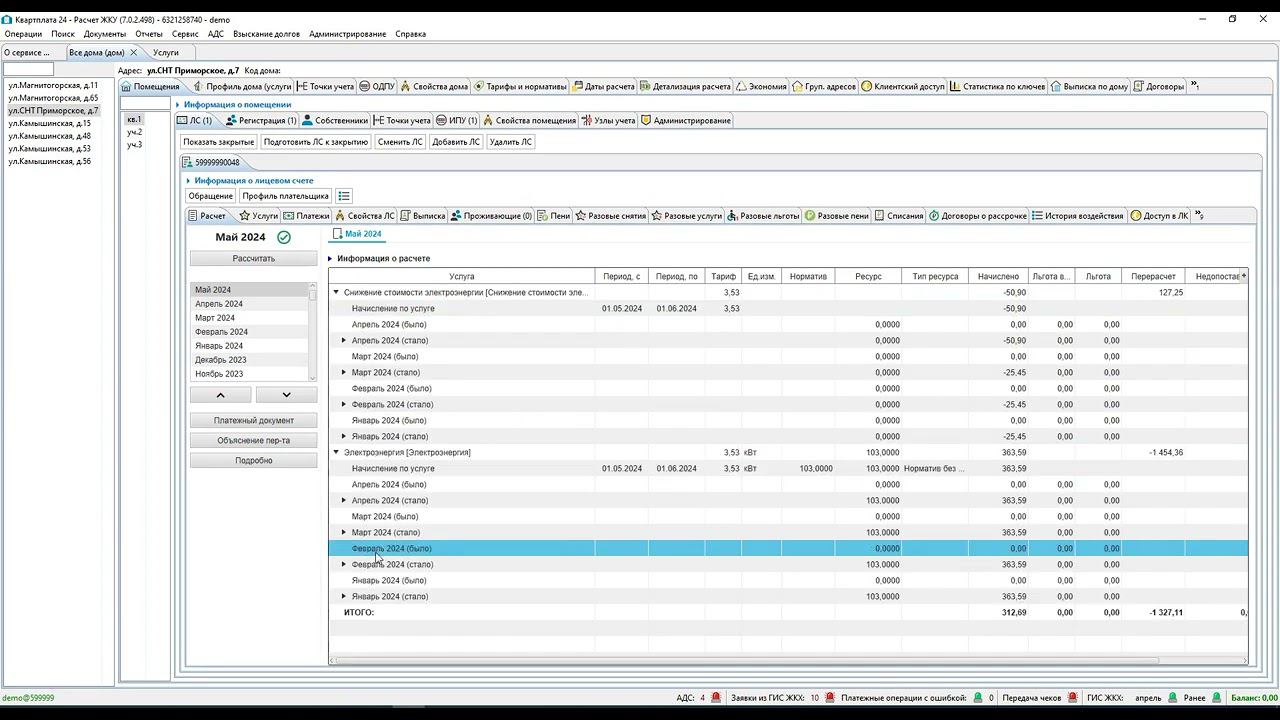Select ул.Камышинская, д.56 in address list
The width and height of the screenshot is (1280, 720).
49,161
